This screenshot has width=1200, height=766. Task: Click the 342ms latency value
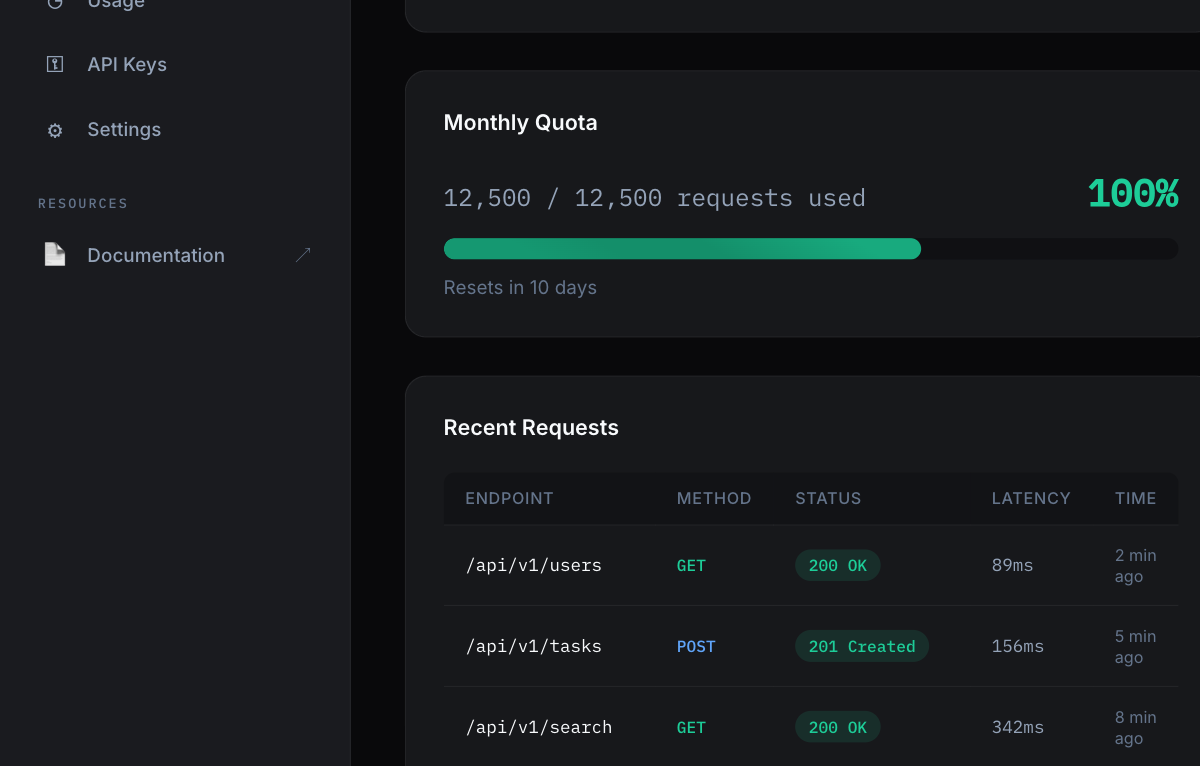[x=1018, y=728]
